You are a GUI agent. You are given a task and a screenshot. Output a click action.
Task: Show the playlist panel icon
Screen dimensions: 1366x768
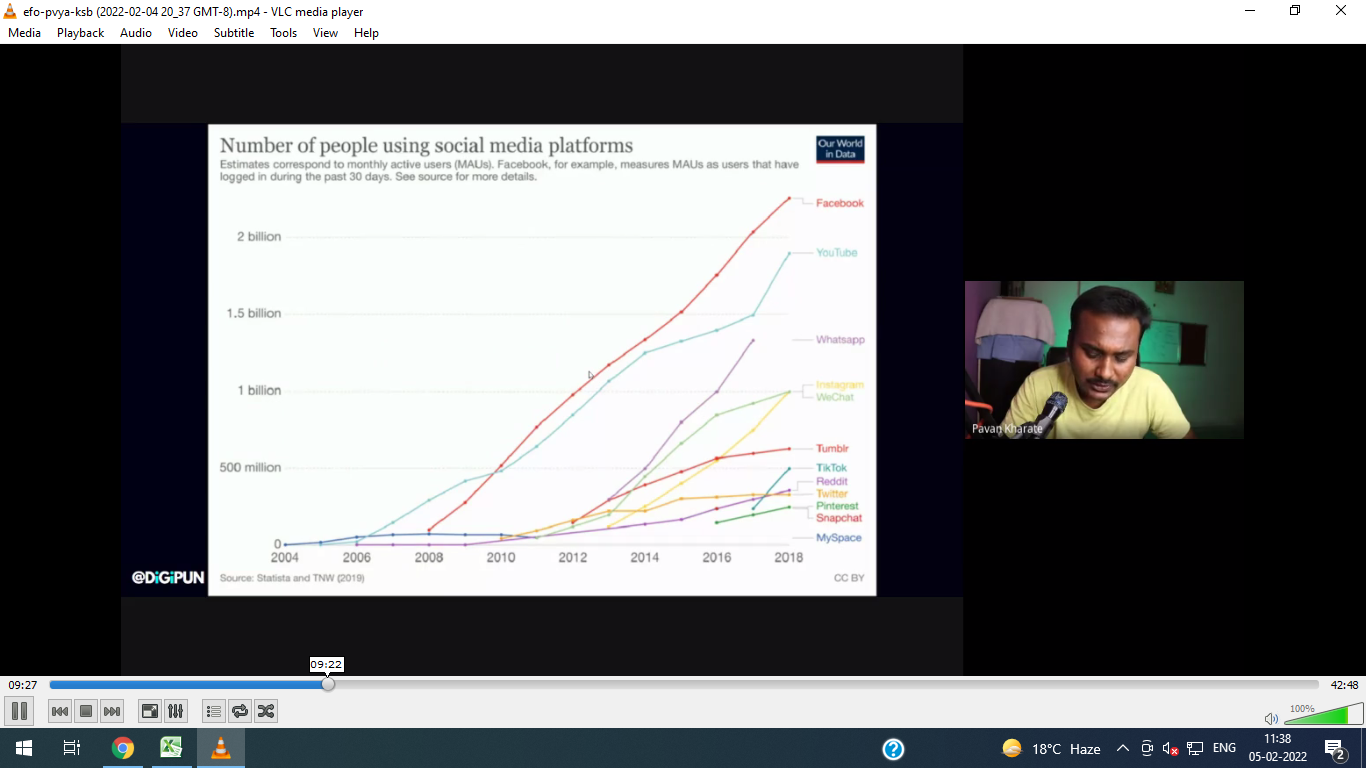point(214,711)
